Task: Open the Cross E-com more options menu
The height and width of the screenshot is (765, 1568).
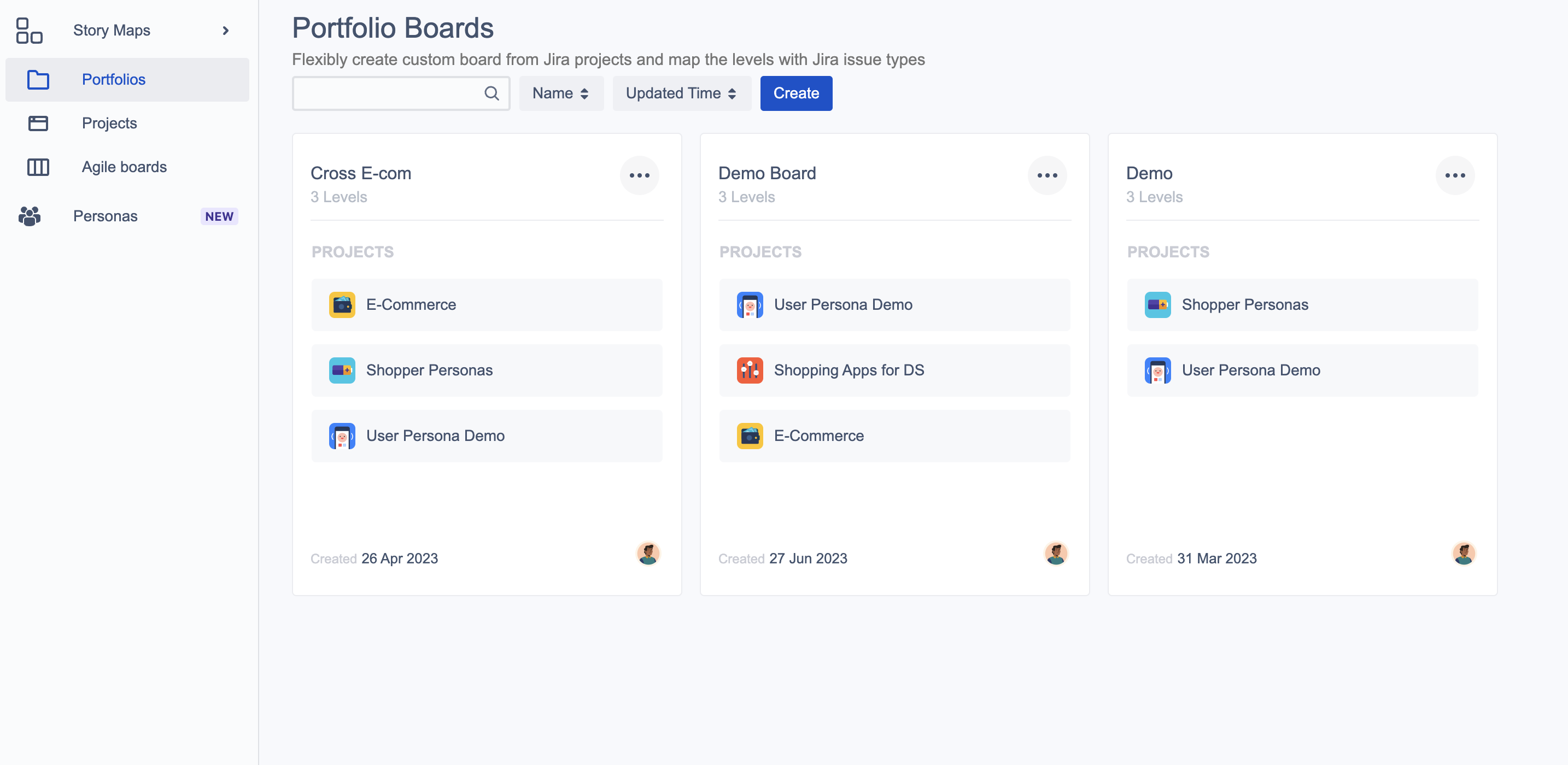Action: (639, 175)
